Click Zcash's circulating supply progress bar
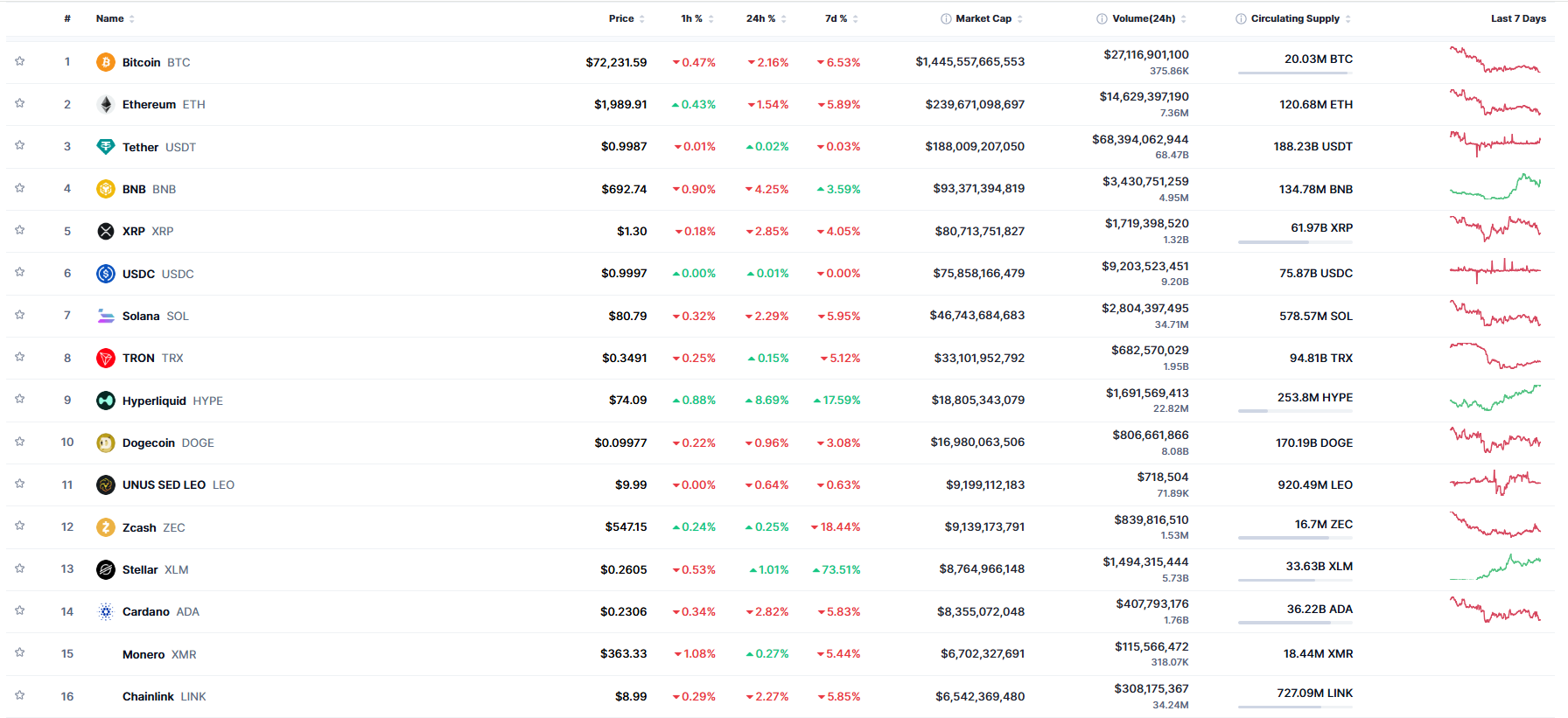 tap(1295, 538)
